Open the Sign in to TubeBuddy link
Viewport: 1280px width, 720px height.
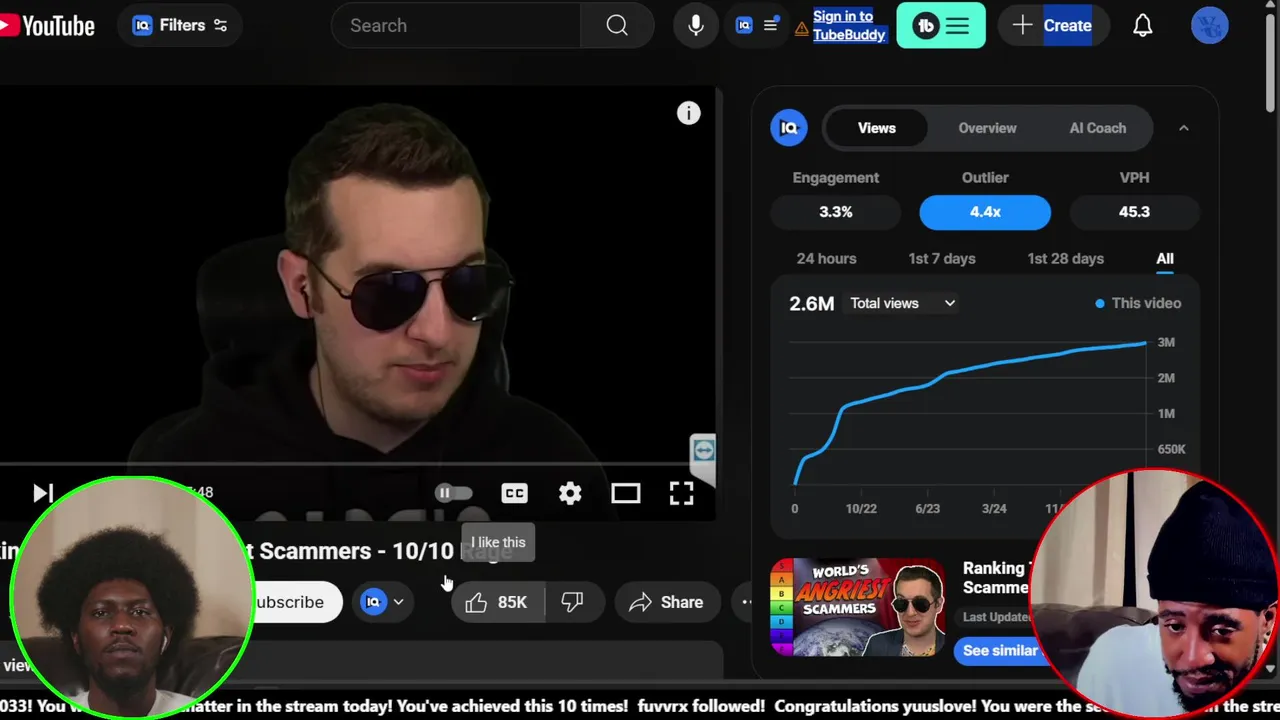(848, 26)
